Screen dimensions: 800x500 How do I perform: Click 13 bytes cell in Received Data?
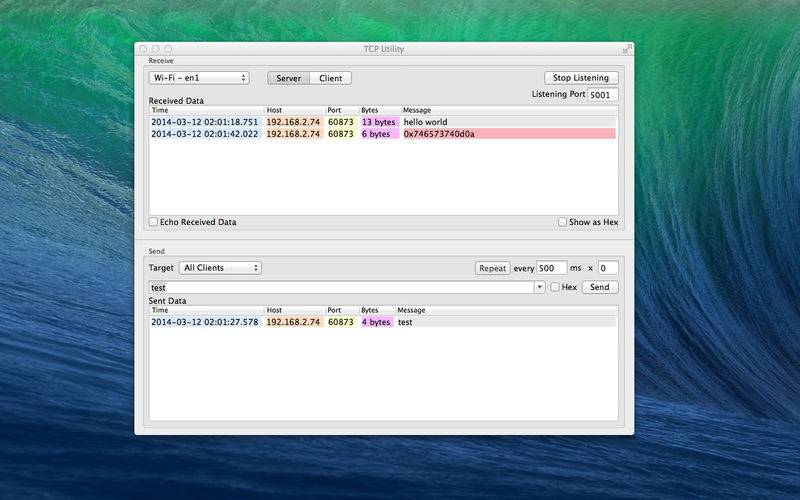379,122
